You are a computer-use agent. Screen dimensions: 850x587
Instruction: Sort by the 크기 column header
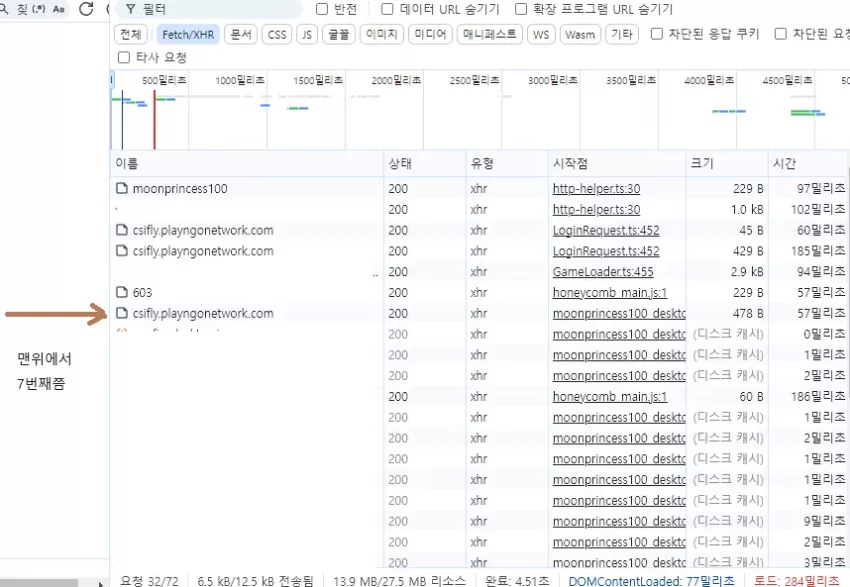click(727, 163)
